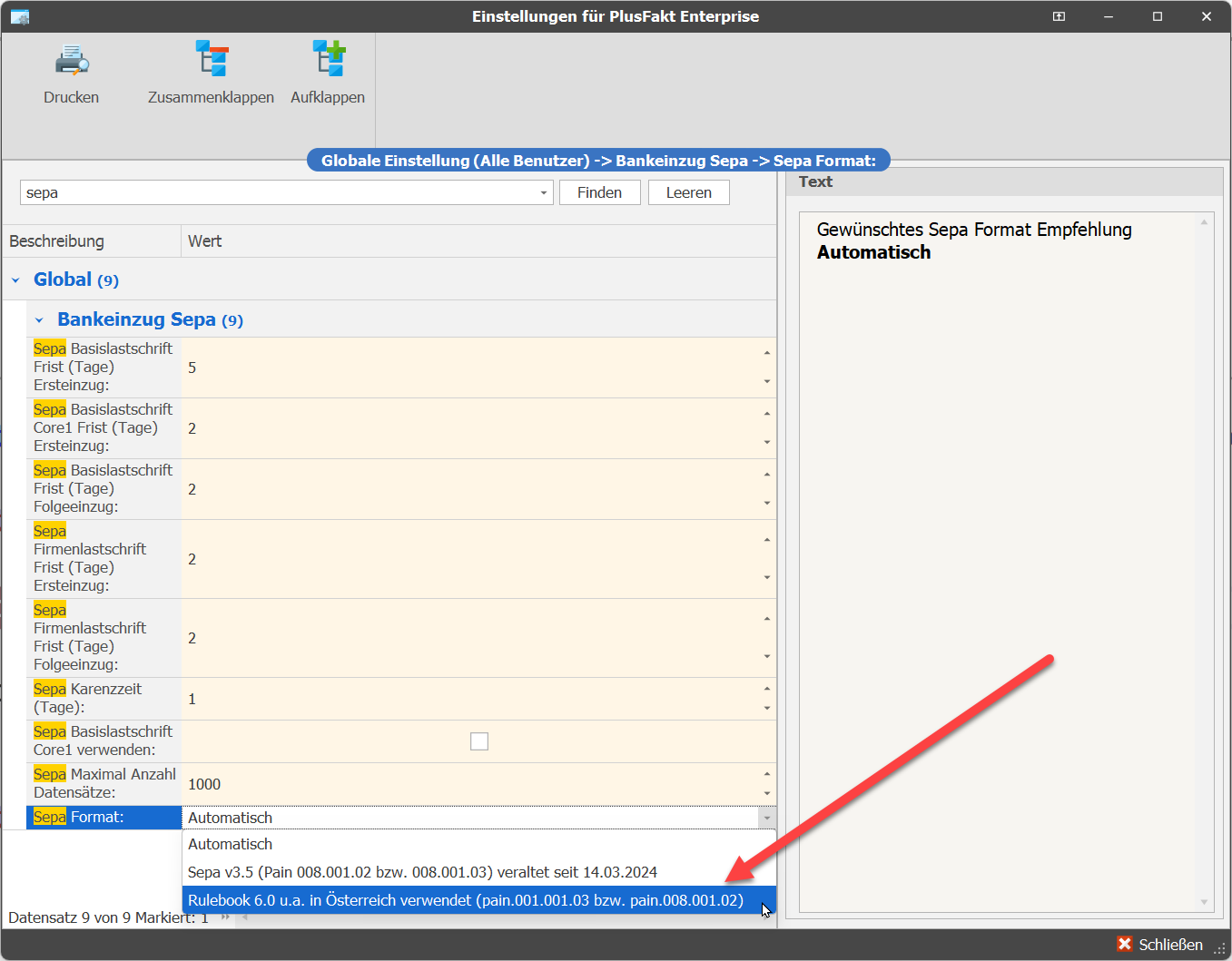1232x961 pixels.
Task: Increase Sepa Maximal Anzahl Datensätze value
Action: click(x=767, y=775)
